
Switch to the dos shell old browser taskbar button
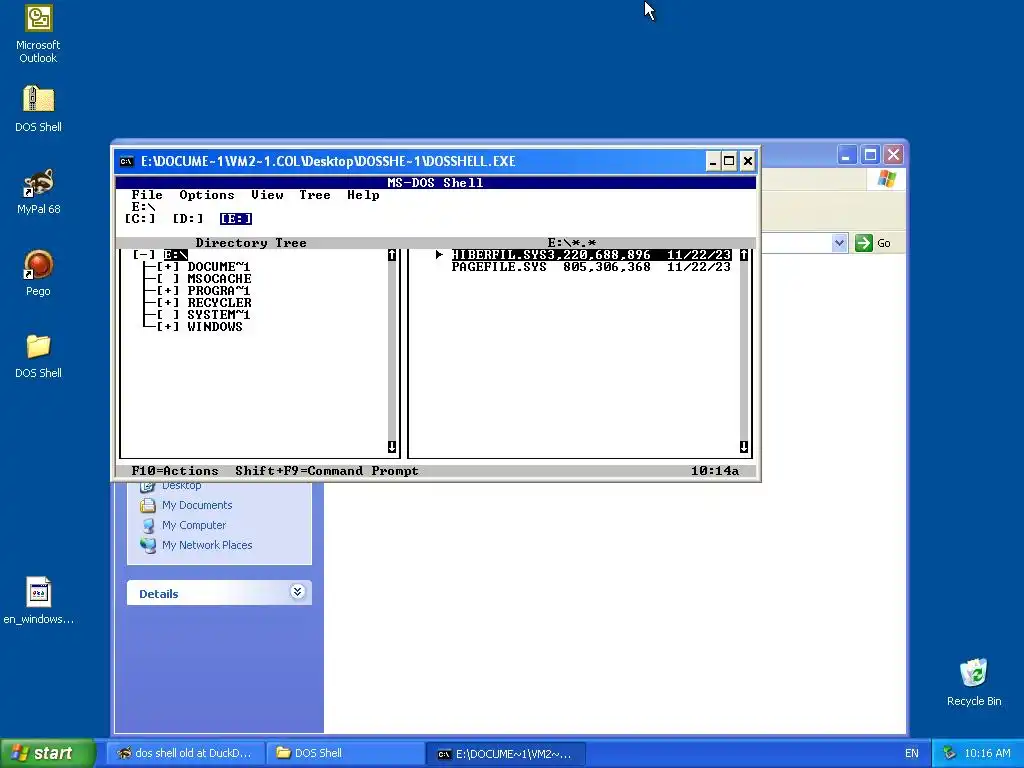tap(185, 754)
